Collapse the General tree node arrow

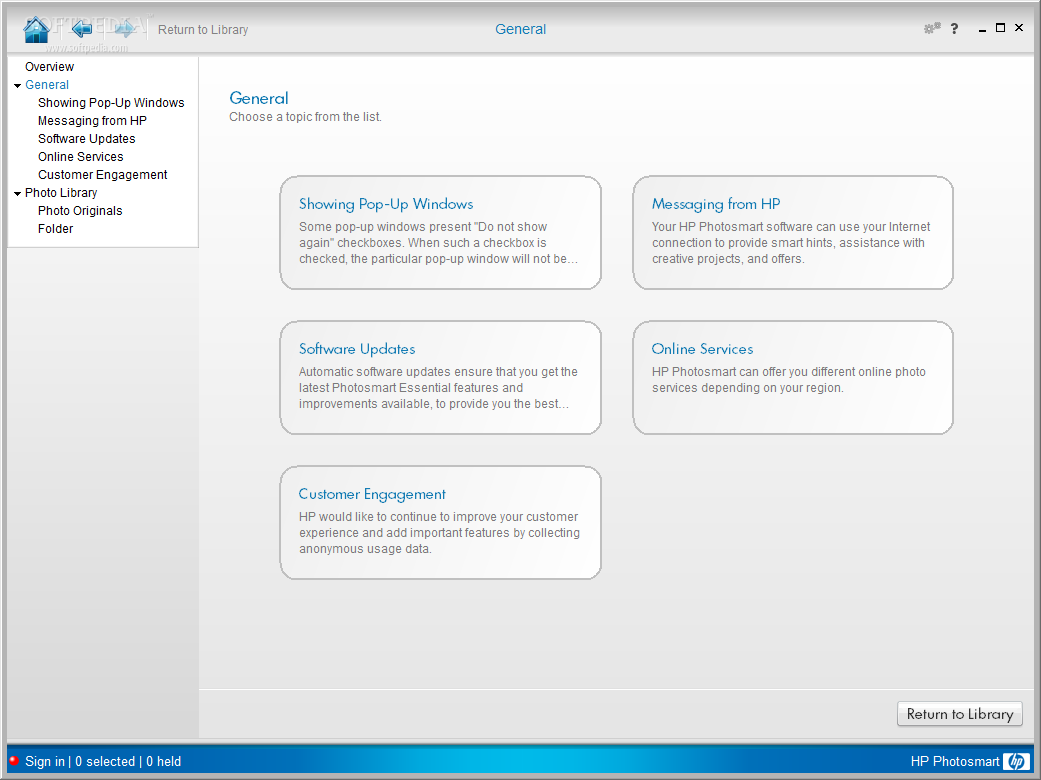point(17,86)
